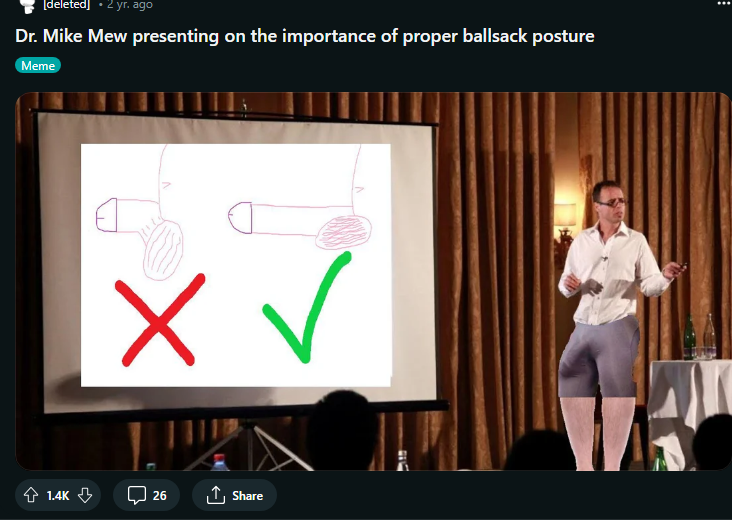Click the 1.4K vote score

pyautogui.click(x=58, y=495)
